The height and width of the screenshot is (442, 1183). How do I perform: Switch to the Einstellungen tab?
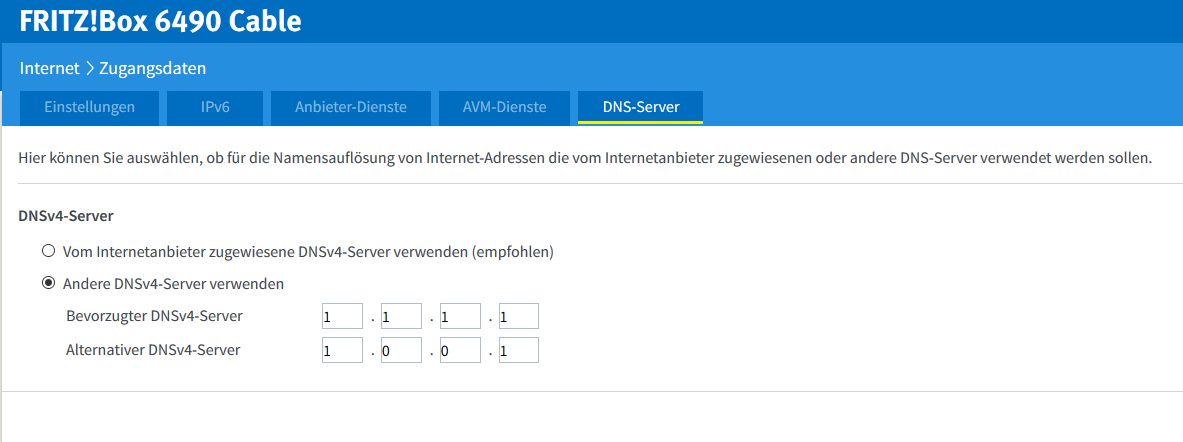(x=90, y=107)
